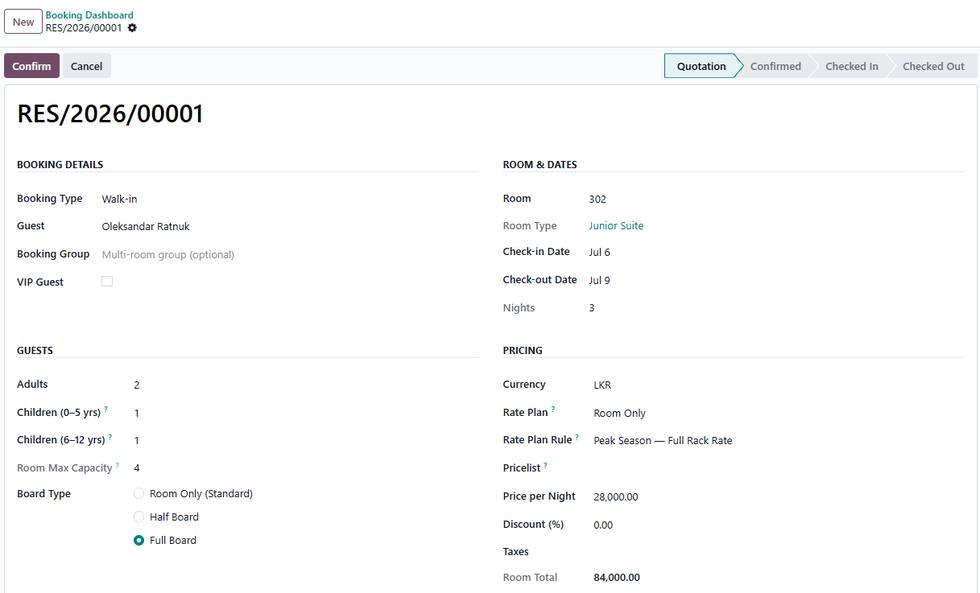Screen dimensions: 980x593
Task: Edit the Check-in Date field Jul 6
Action: point(776,252)
